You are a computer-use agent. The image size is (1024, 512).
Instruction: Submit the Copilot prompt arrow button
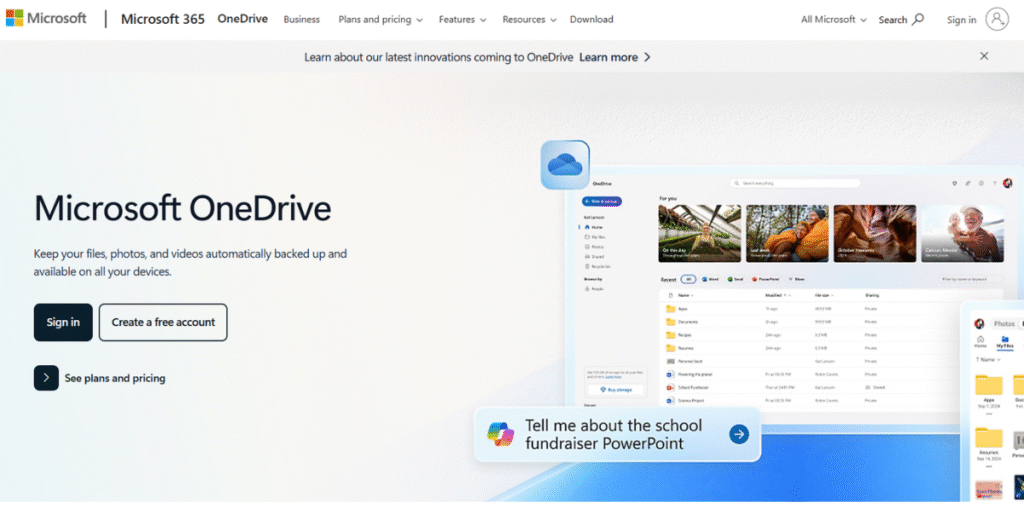pyautogui.click(x=739, y=434)
